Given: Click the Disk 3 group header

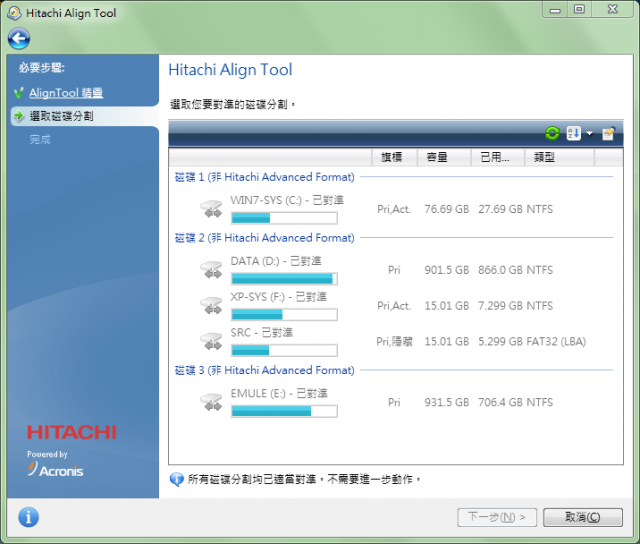Looking at the screenshot, I should [264, 370].
